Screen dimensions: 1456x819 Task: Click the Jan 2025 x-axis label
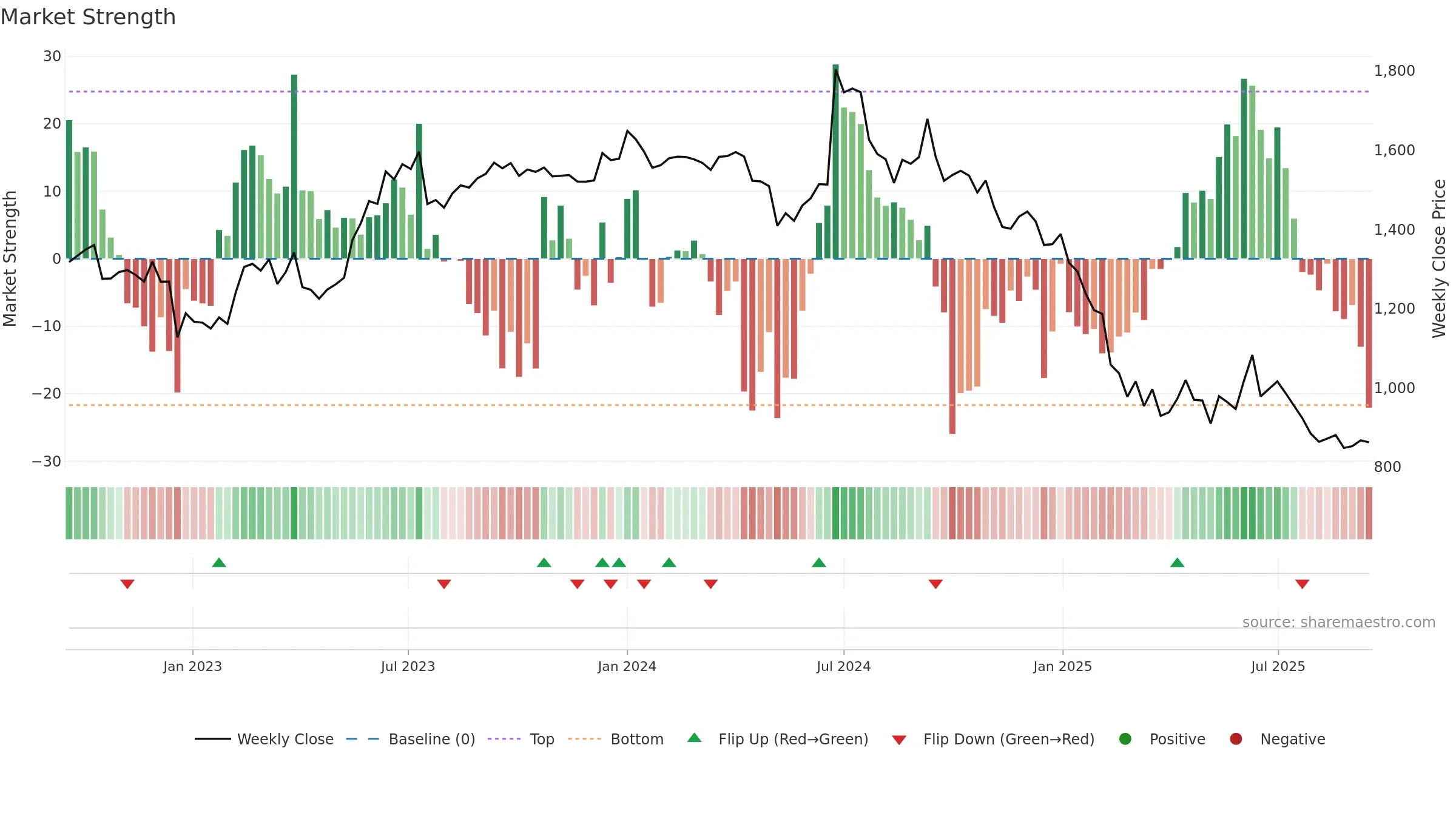(x=1062, y=666)
